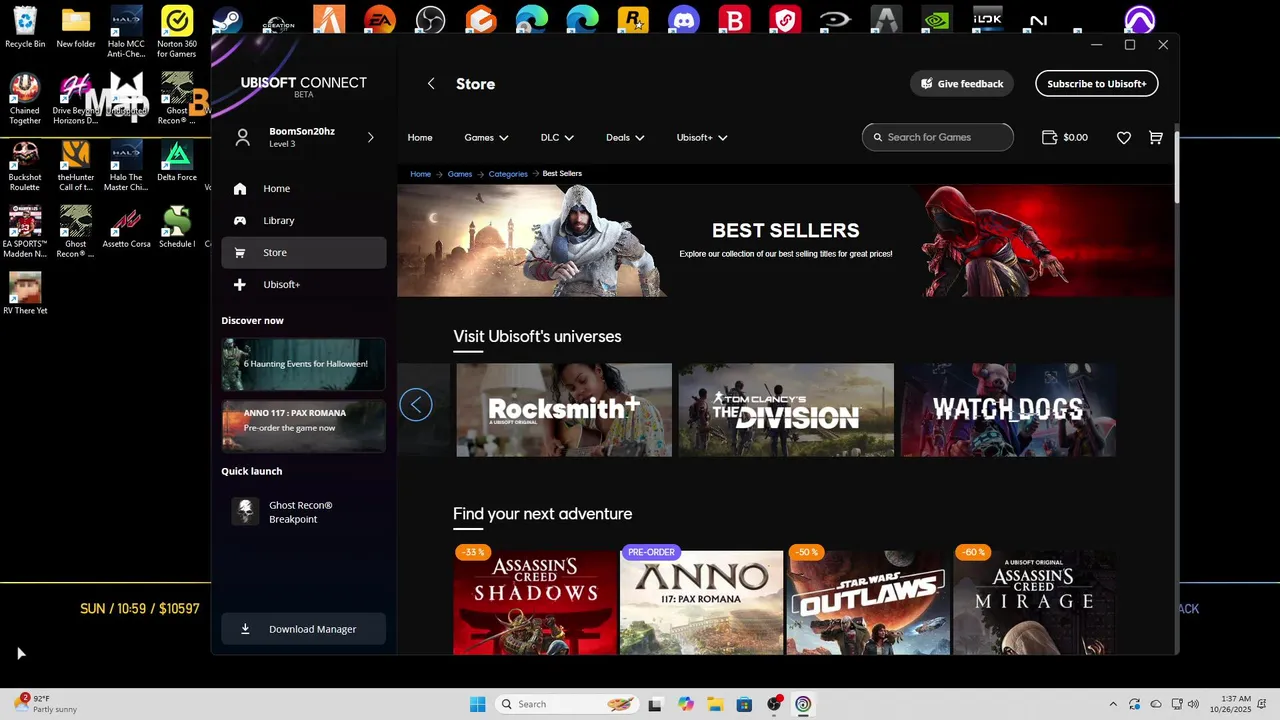Image resolution: width=1280 pixels, height=720 pixels.
Task: Select Home in the store navigation bar
Action: [x=420, y=138]
